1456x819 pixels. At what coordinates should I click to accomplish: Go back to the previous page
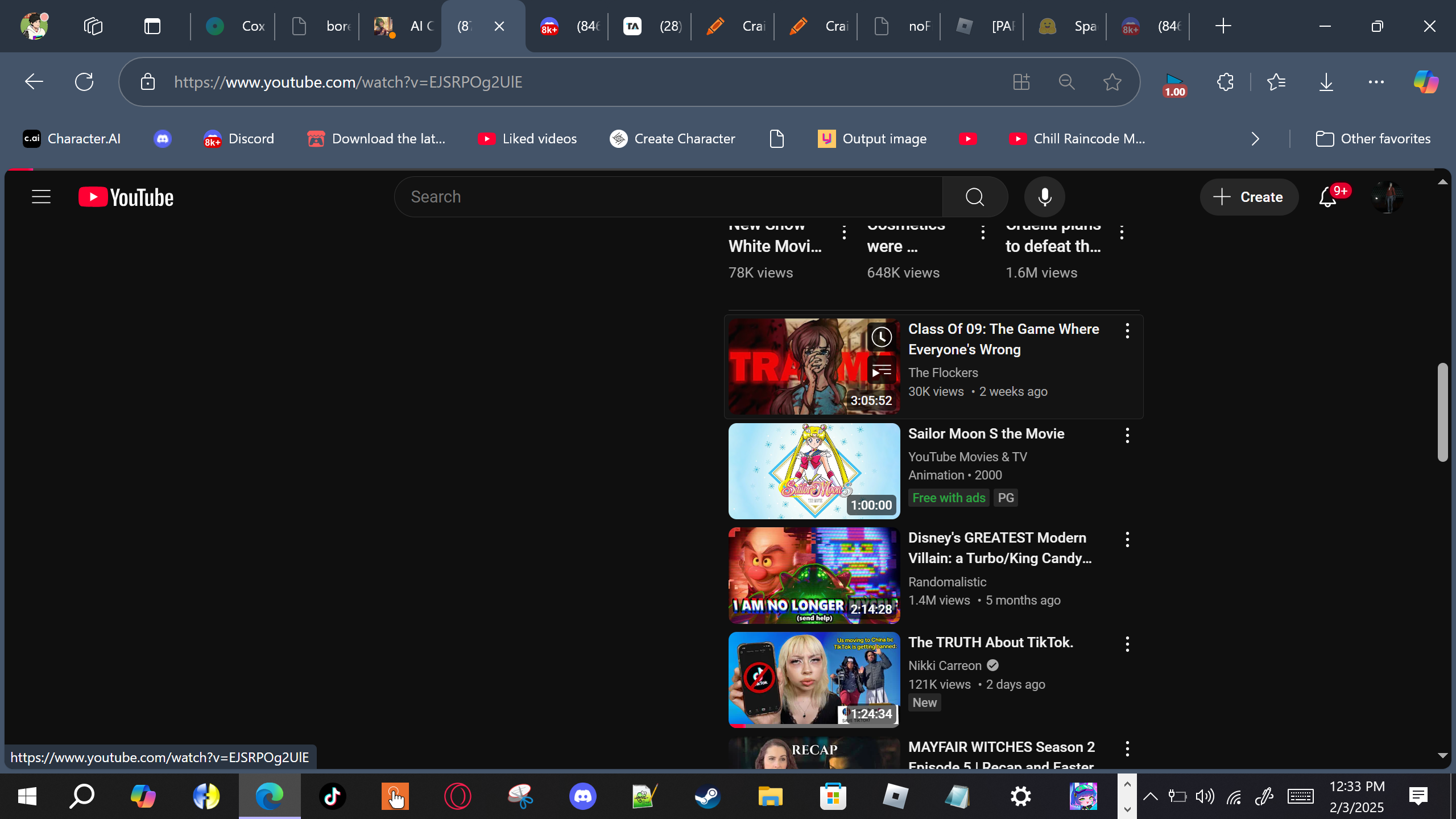(34, 82)
